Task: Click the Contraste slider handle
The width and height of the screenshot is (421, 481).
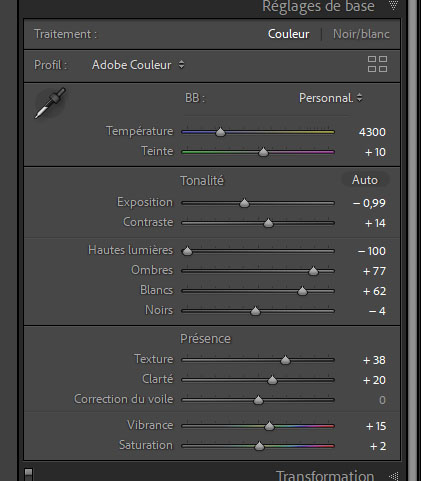Action: (268, 223)
